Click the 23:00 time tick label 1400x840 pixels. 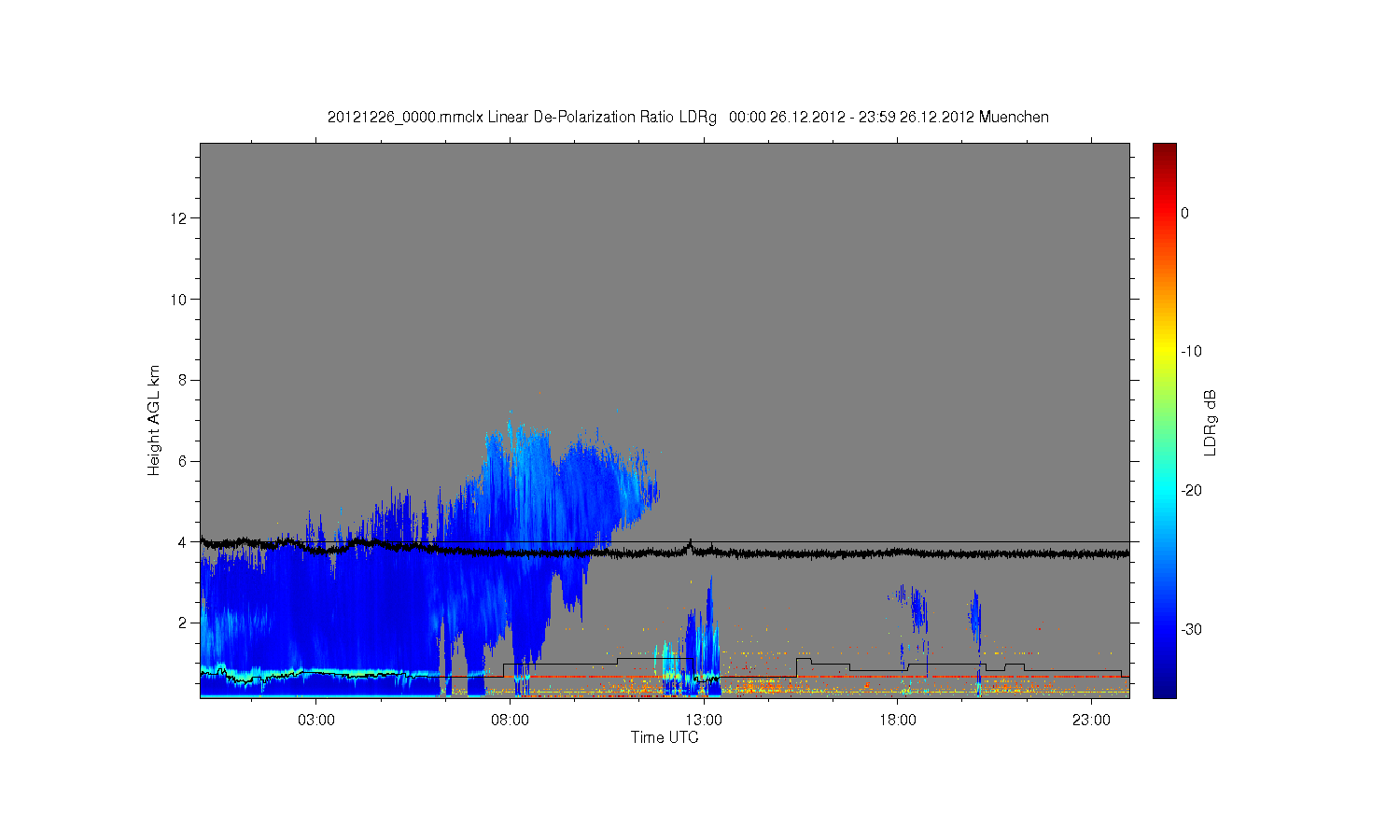[1091, 721]
